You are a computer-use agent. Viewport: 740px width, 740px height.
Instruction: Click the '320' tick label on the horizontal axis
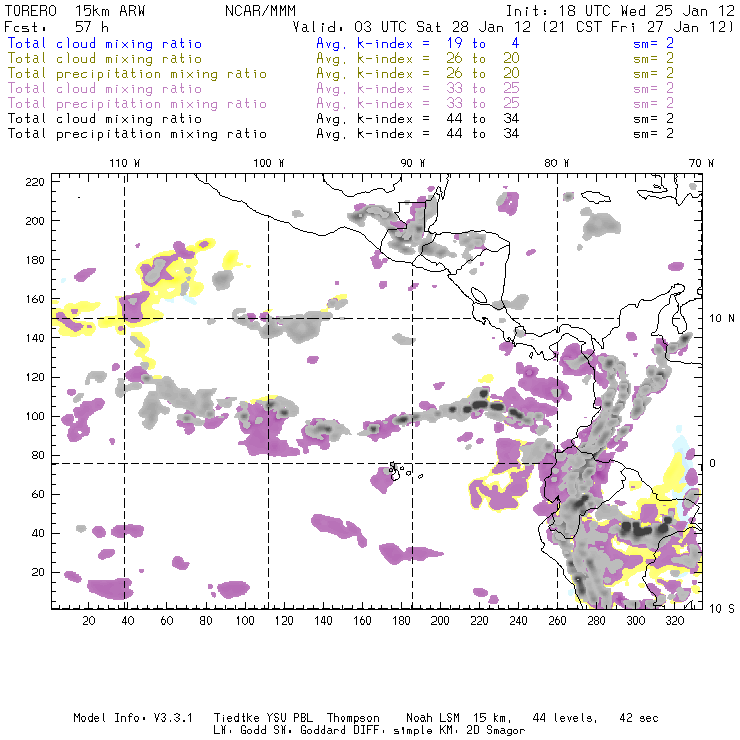tap(675, 621)
